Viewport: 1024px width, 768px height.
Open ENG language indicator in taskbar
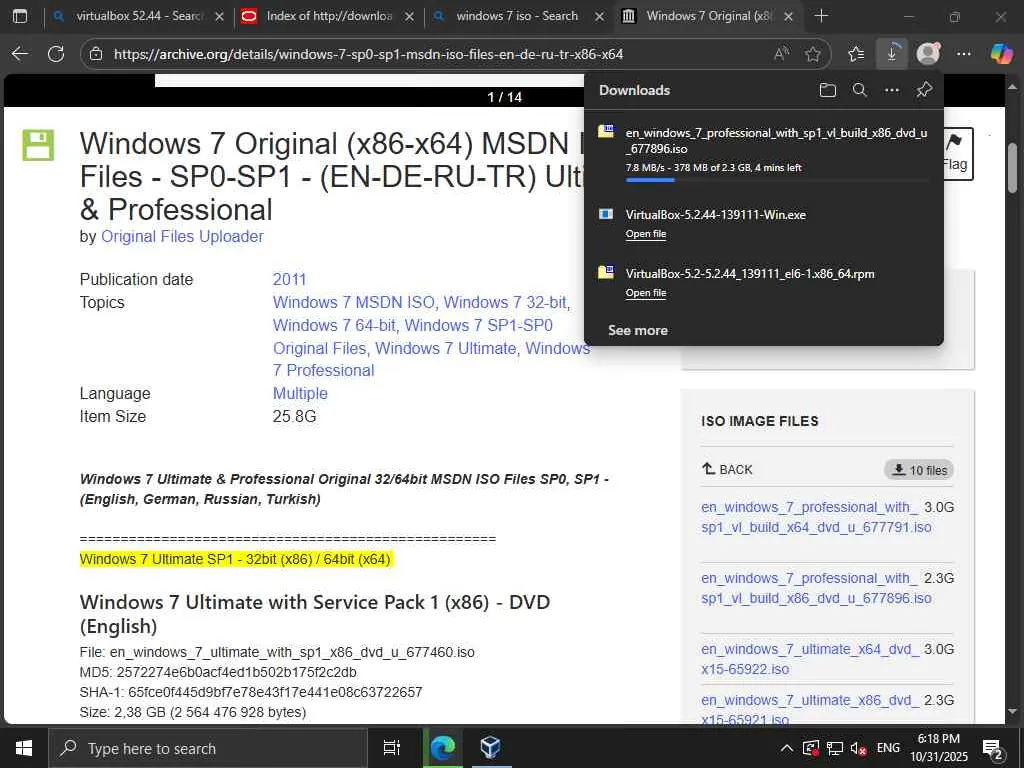tap(888, 748)
